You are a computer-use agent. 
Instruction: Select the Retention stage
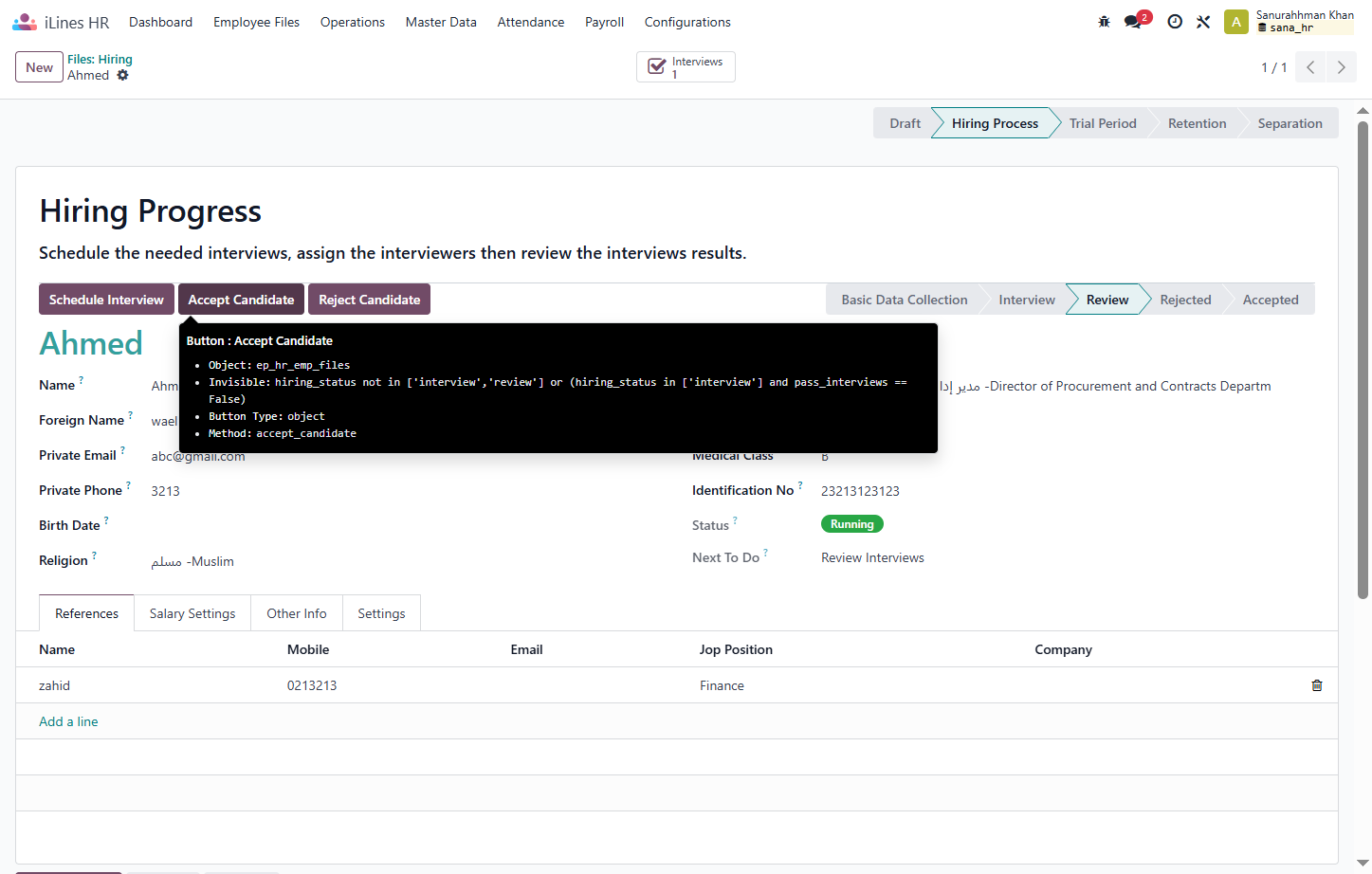[1197, 123]
